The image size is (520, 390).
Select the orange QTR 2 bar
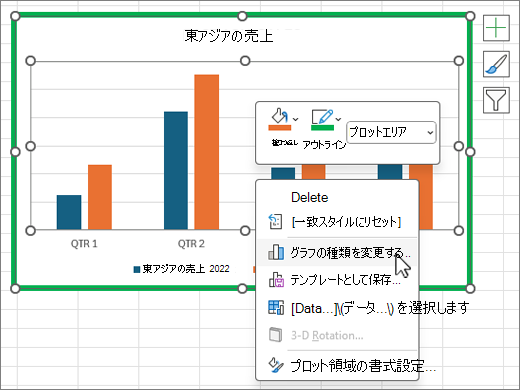pos(207,152)
